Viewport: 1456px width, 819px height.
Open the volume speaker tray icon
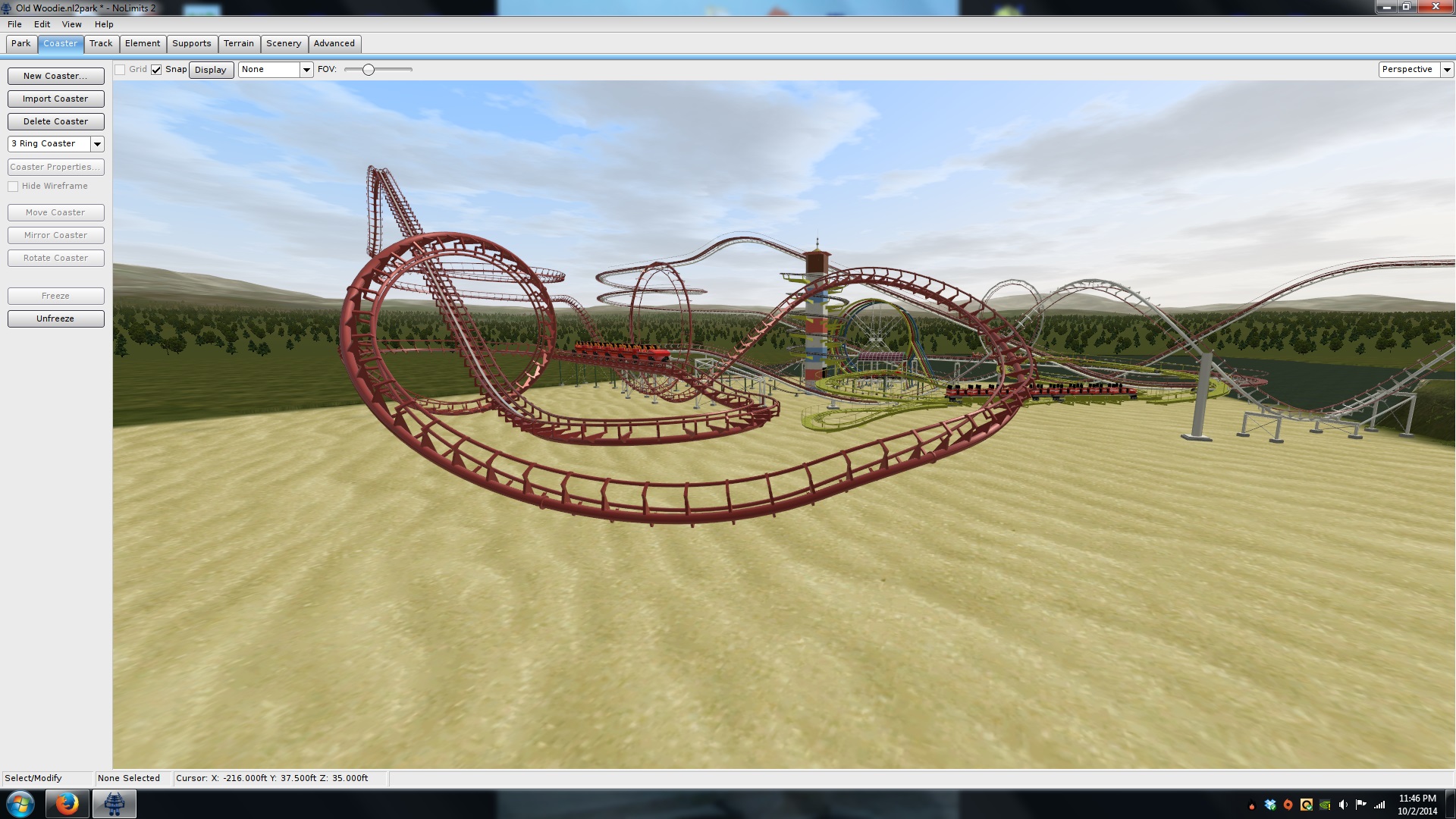coord(1343,805)
